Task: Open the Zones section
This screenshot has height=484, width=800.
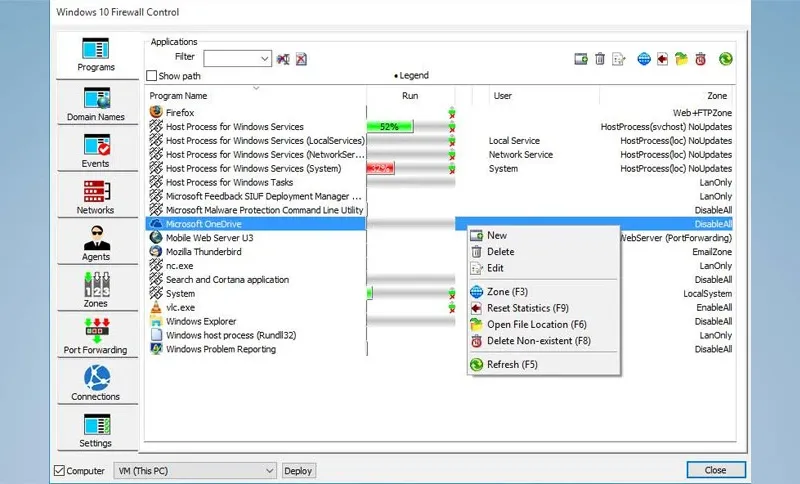Action: (96, 290)
